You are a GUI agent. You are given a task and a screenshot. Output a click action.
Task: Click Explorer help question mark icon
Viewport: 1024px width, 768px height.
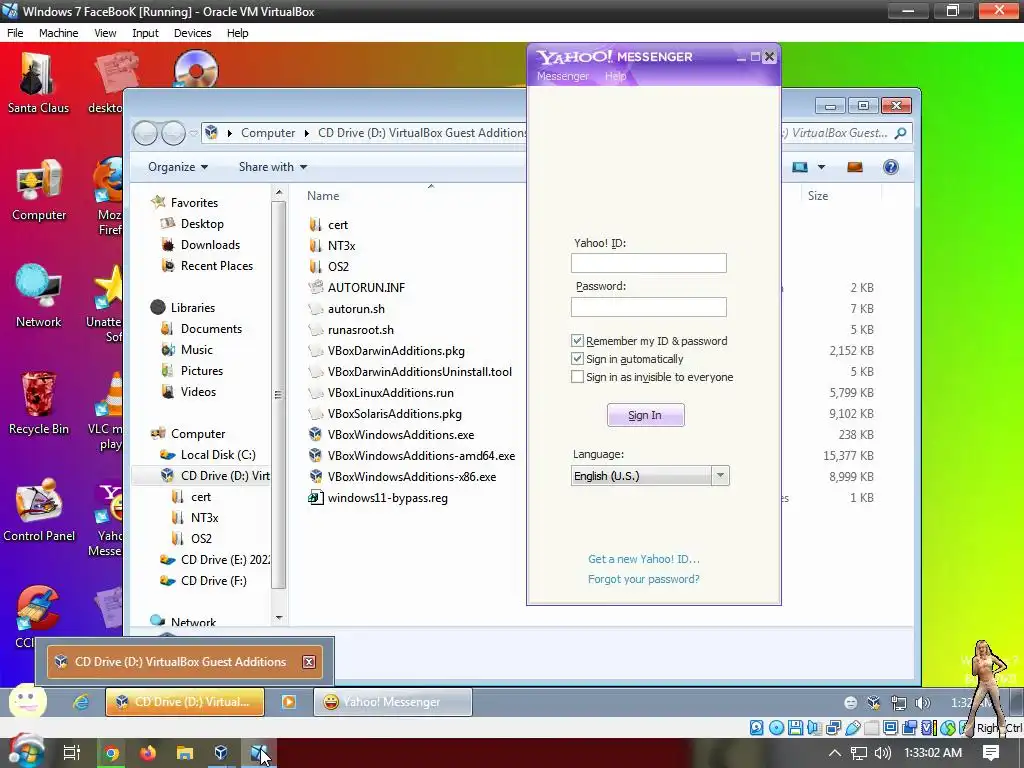pyautogui.click(x=891, y=167)
